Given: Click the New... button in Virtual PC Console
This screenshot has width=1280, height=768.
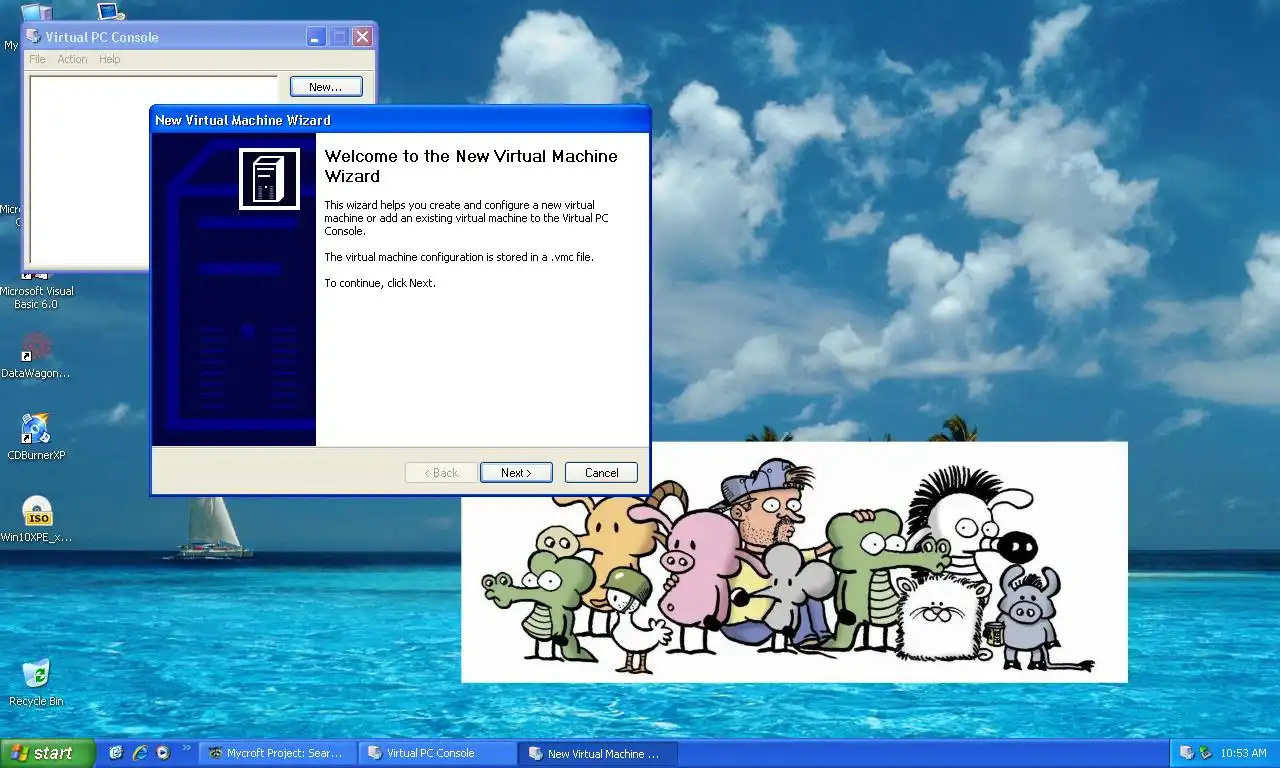Looking at the screenshot, I should coord(326,87).
